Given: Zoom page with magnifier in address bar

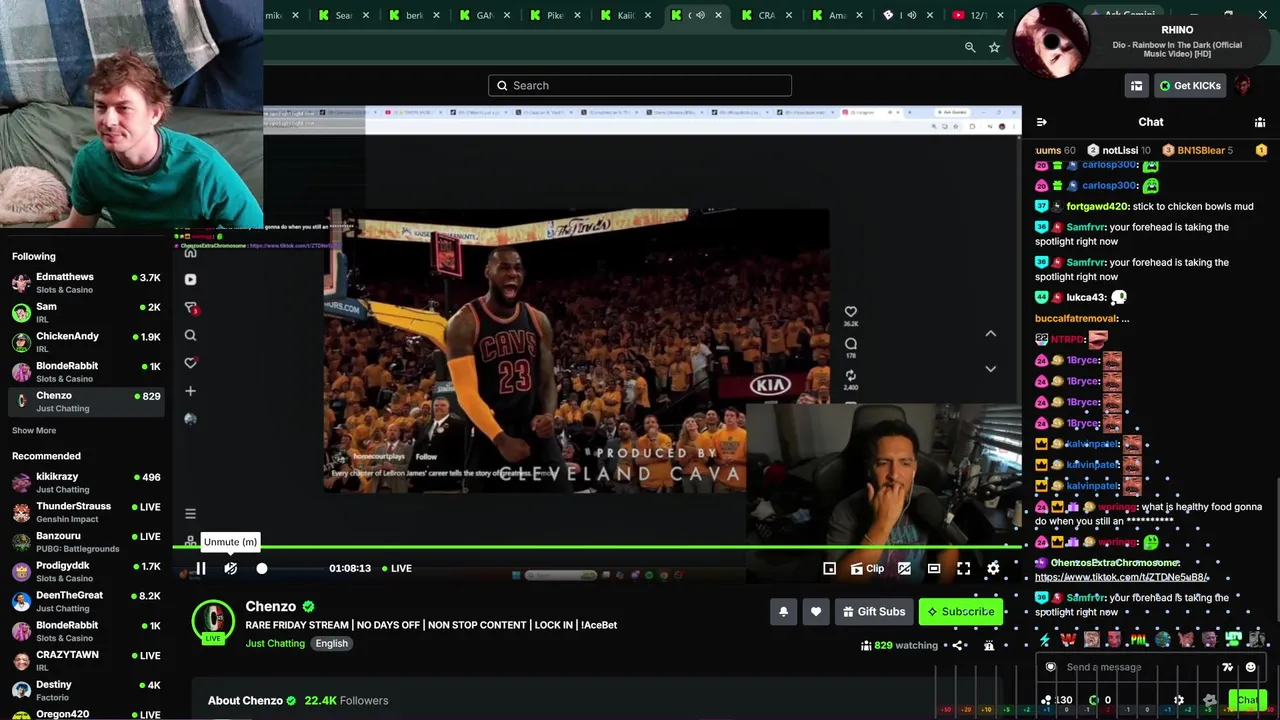Looking at the screenshot, I should [x=970, y=47].
